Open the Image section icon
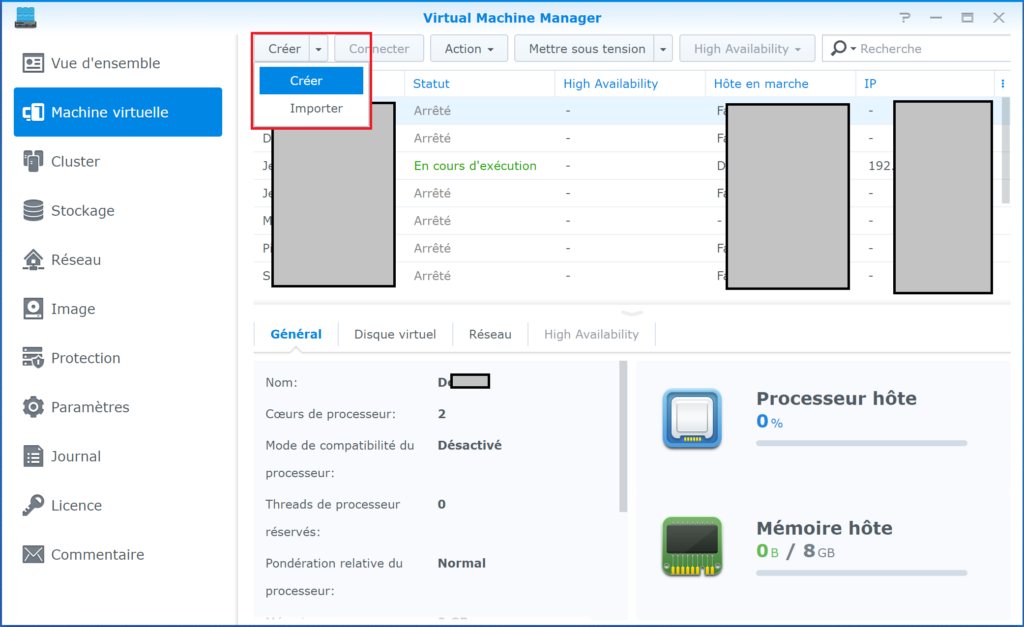Image resolution: width=1024 pixels, height=627 pixels. pyautogui.click(x=34, y=308)
